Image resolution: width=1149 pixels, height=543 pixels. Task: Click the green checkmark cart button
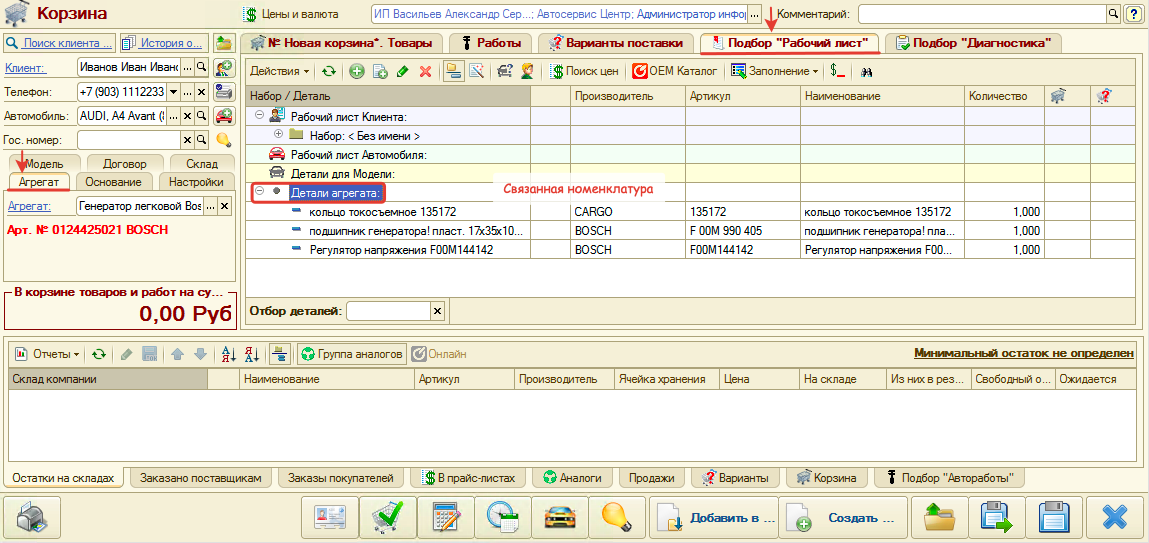387,517
